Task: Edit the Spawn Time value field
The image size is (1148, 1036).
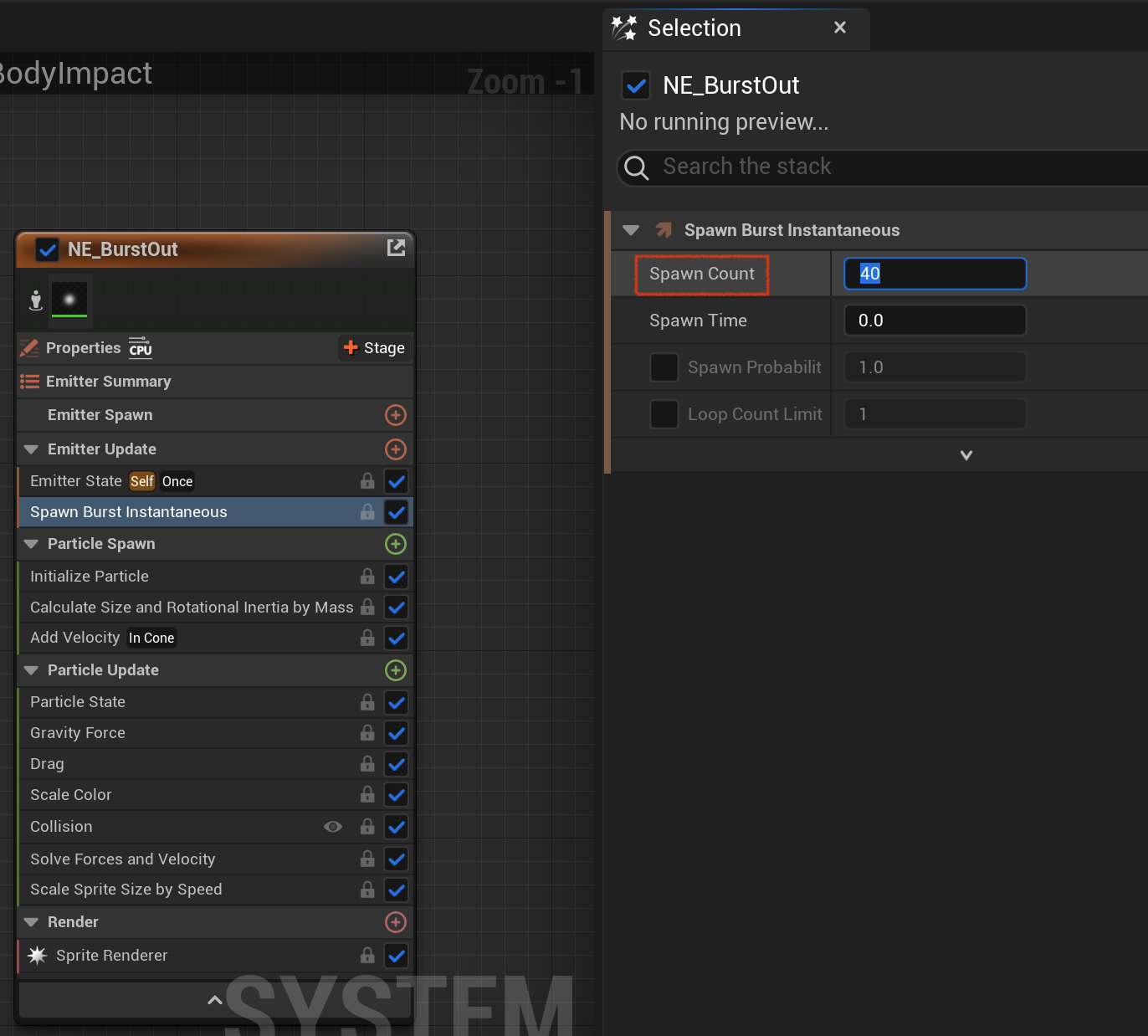Action: tap(935, 321)
